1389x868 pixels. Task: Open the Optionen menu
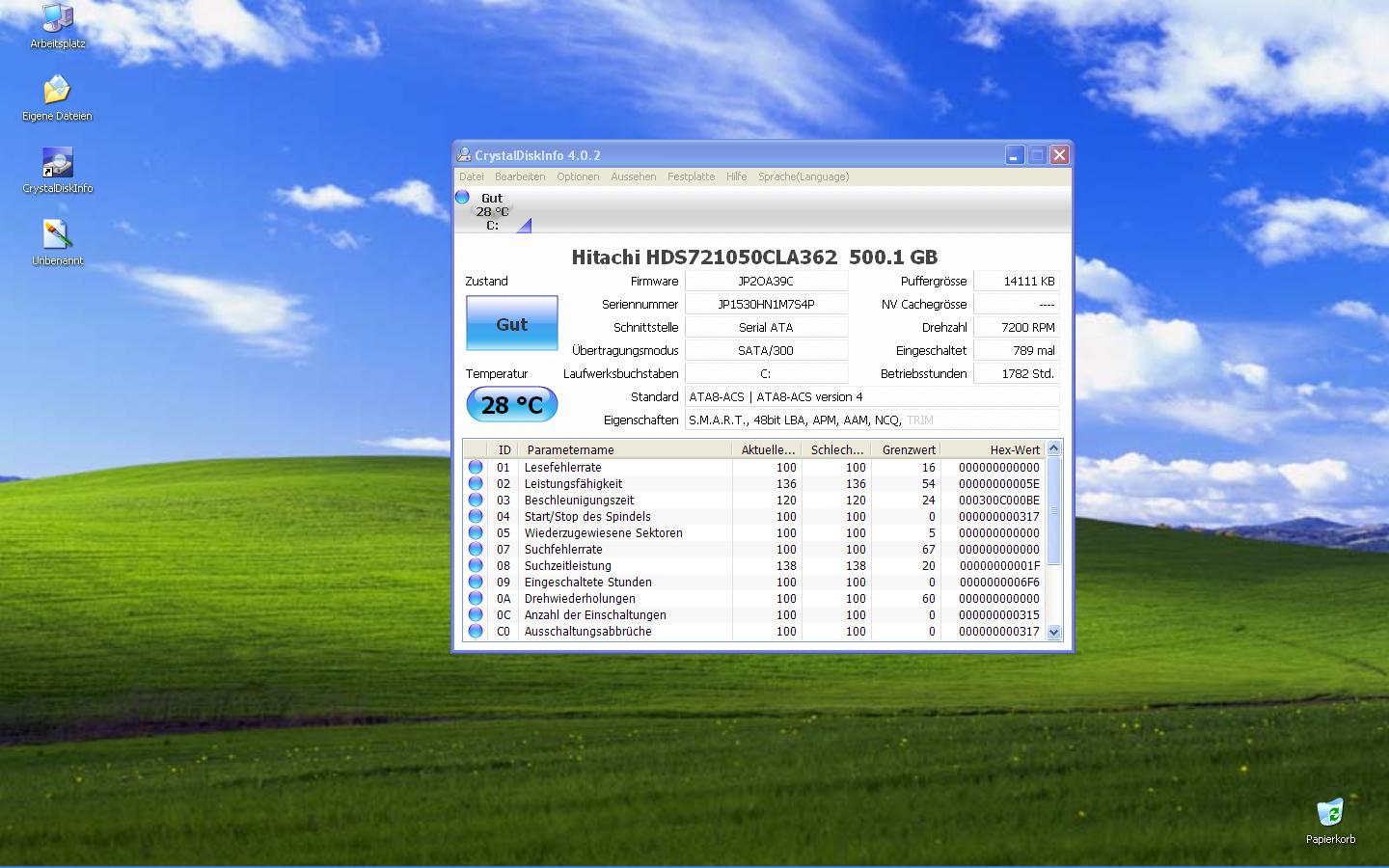click(x=578, y=176)
